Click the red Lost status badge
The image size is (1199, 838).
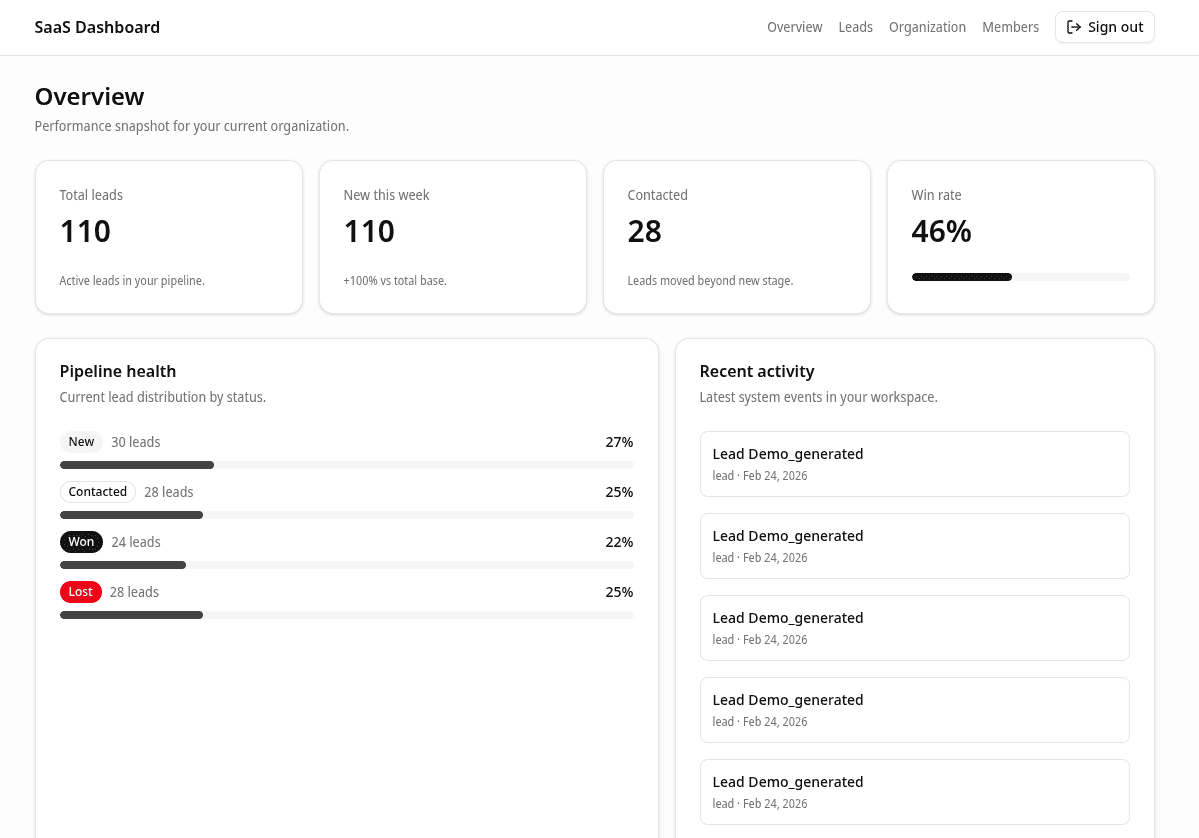pos(80,592)
